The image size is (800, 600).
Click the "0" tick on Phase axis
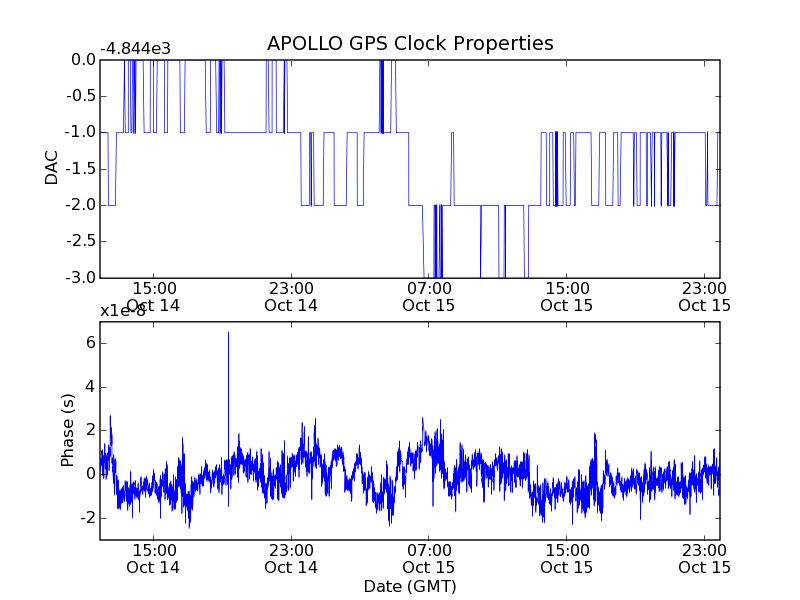[91, 474]
